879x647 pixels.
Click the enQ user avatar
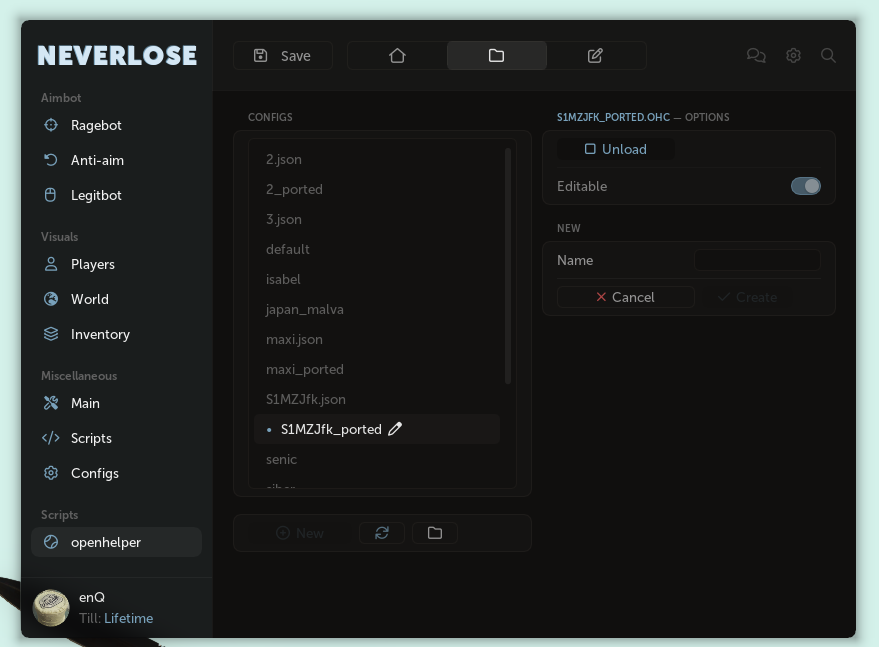(51, 608)
